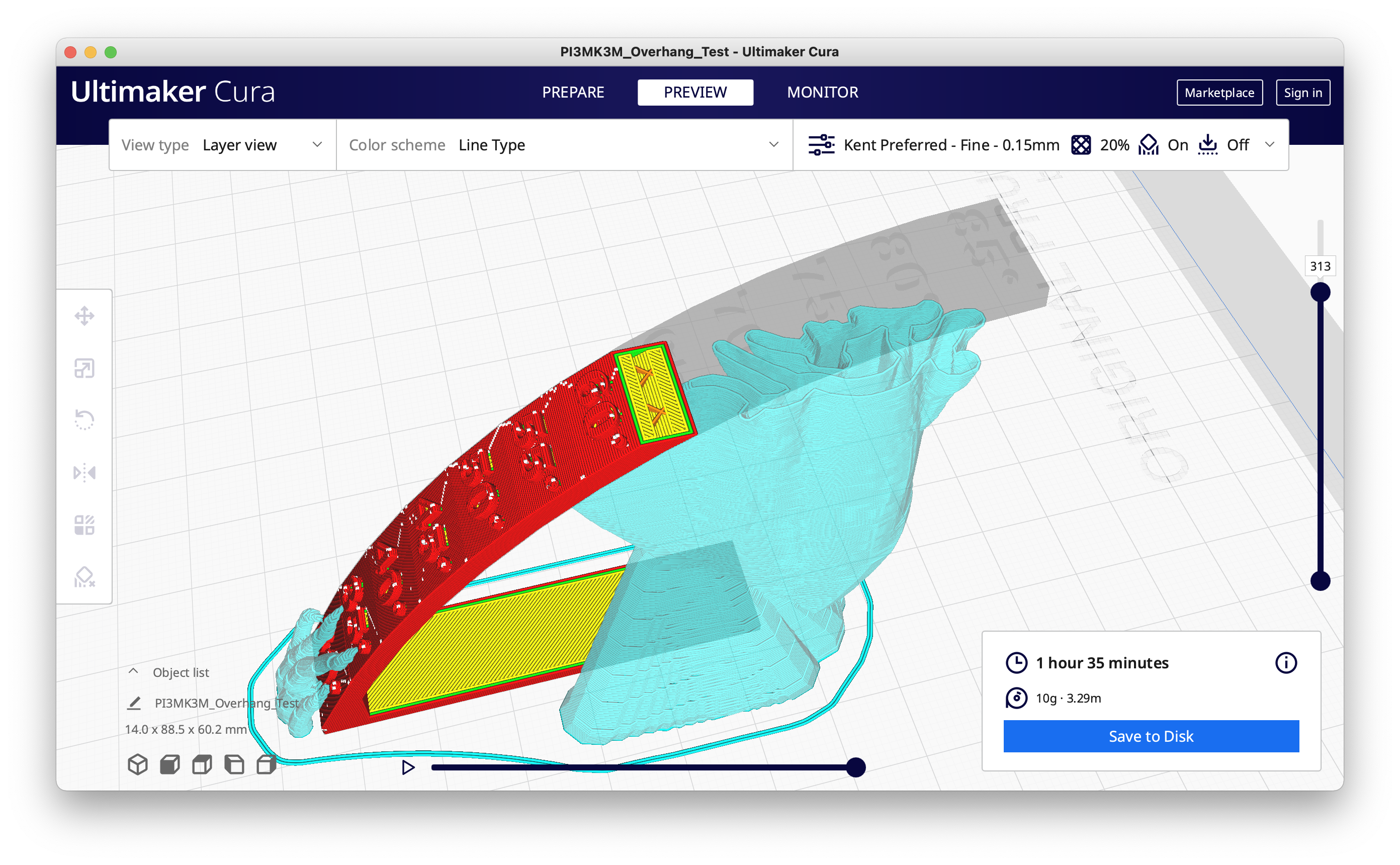Viewport: 1400px width, 865px height.
Task: Switch to the MONITOR stage
Action: click(x=822, y=93)
